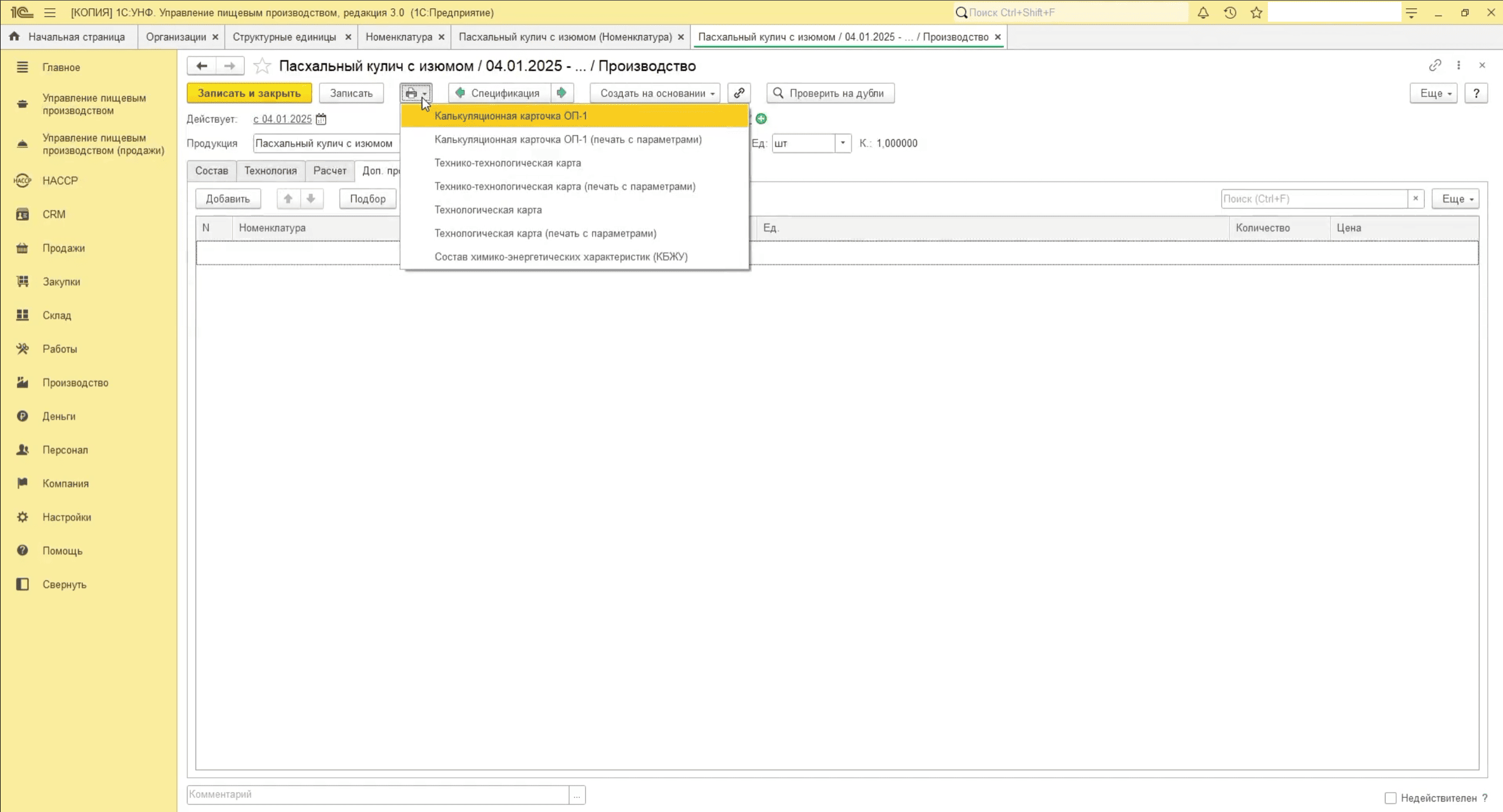Click Записать и закрыть button
The image size is (1503, 812).
pyautogui.click(x=249, y=93)
